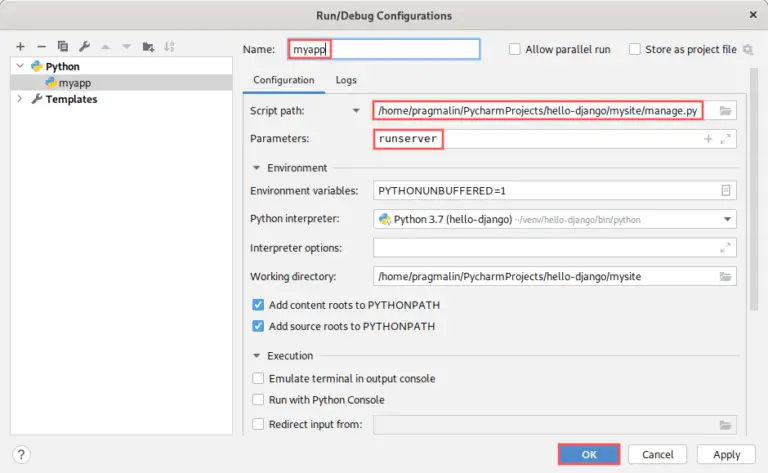The image size is (768, 473).
Task: Open help with the question mark button
Action: coord(21,454)
